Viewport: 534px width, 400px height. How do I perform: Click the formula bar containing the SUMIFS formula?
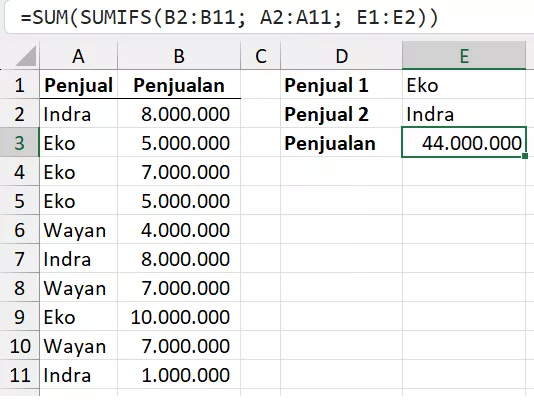[269, 17]
